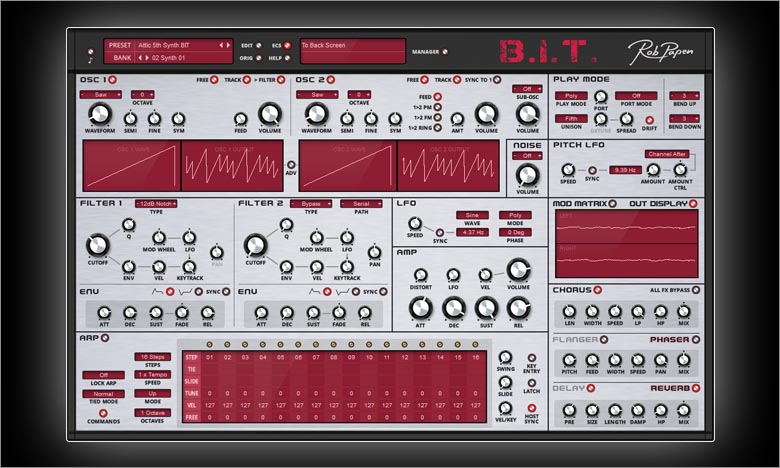
Task: Toggle OSC 1 to FILTER routing button
Action: point(281,80)
